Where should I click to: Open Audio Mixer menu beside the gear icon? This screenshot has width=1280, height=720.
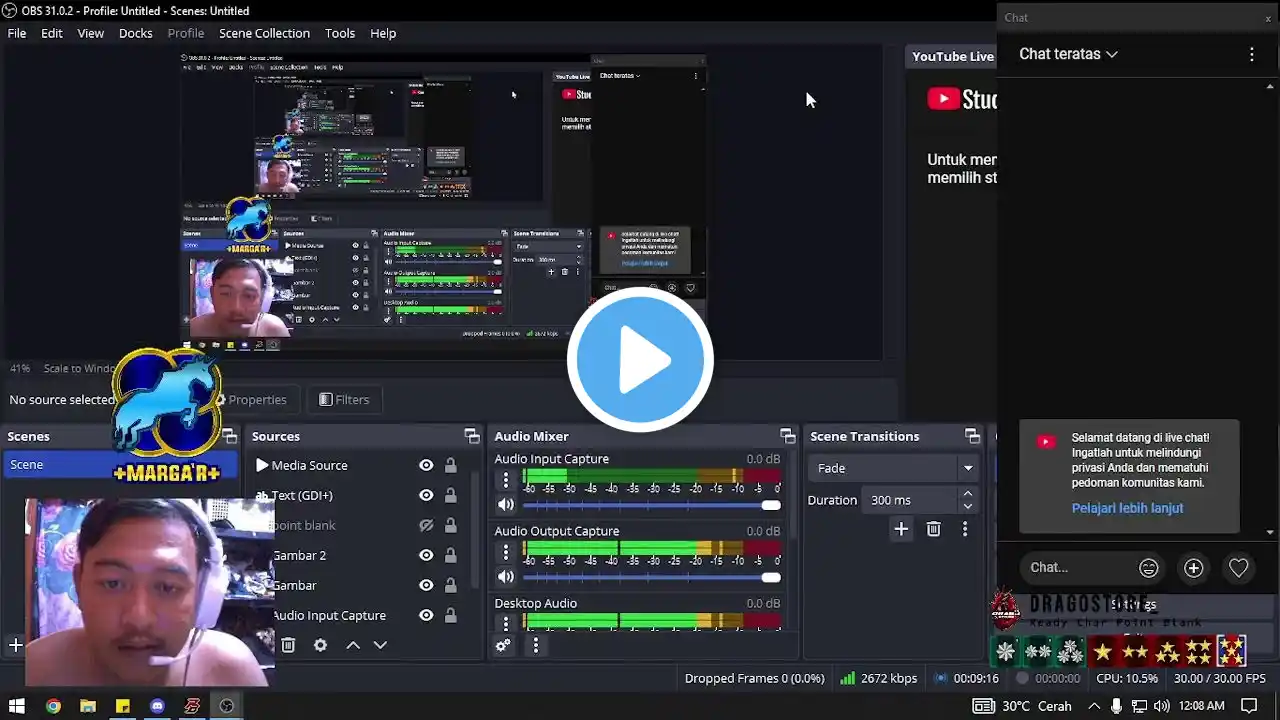[535, 646]
